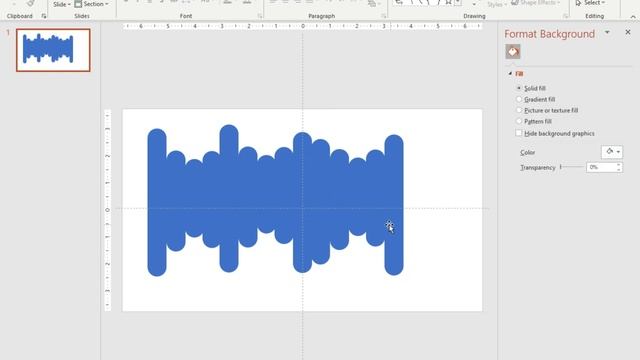The image size is (640, 360).
Task: Open Clipboard group dialog launcher
Action: (x=44, y=16)
